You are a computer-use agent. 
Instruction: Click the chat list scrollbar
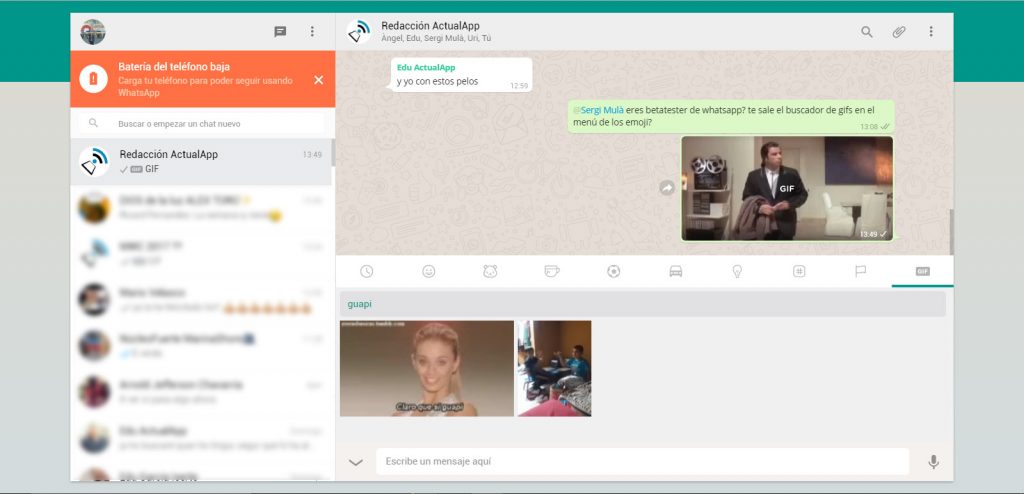(333, 152)
